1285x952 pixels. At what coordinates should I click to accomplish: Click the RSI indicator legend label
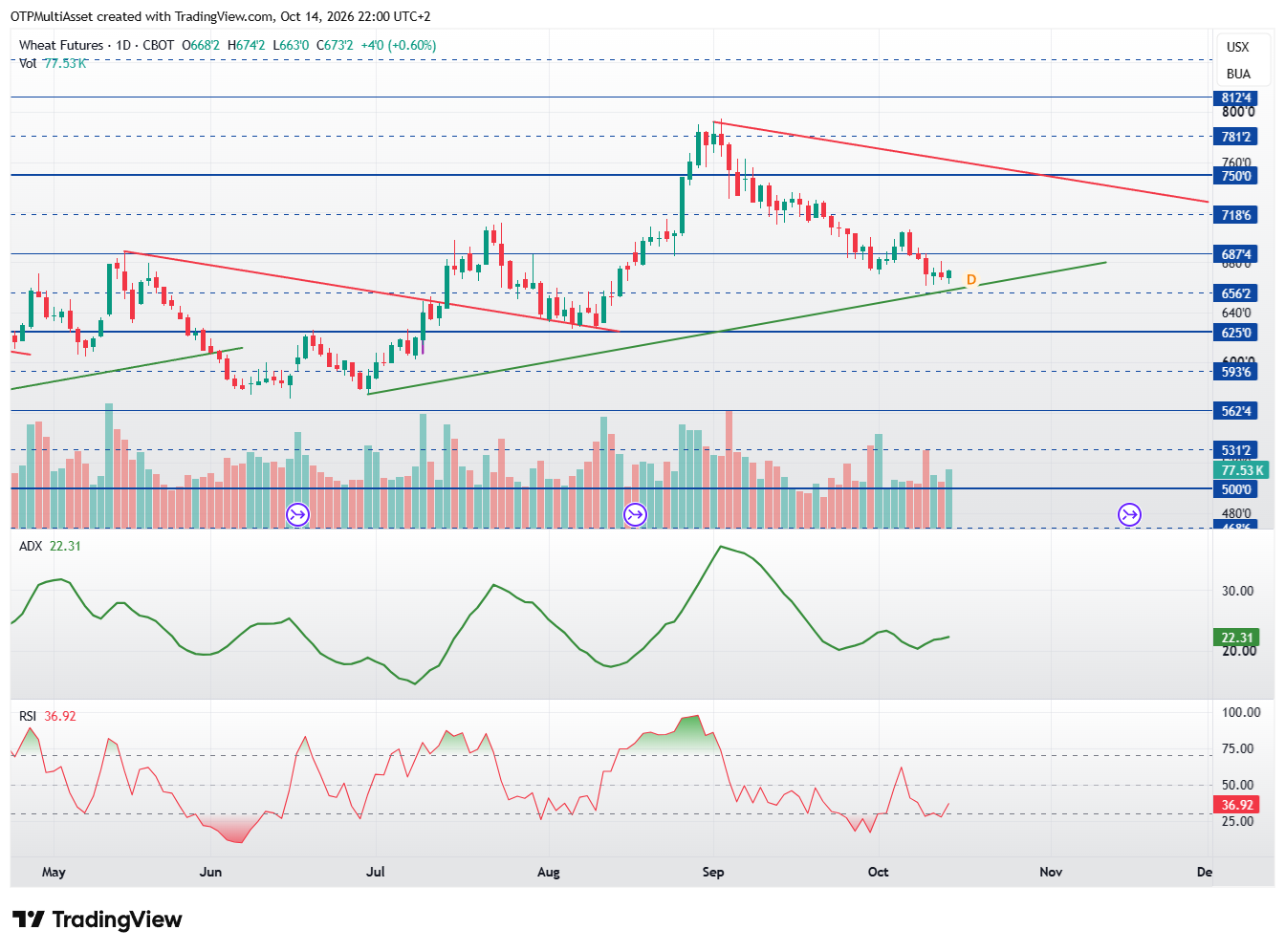click(28, 716)
